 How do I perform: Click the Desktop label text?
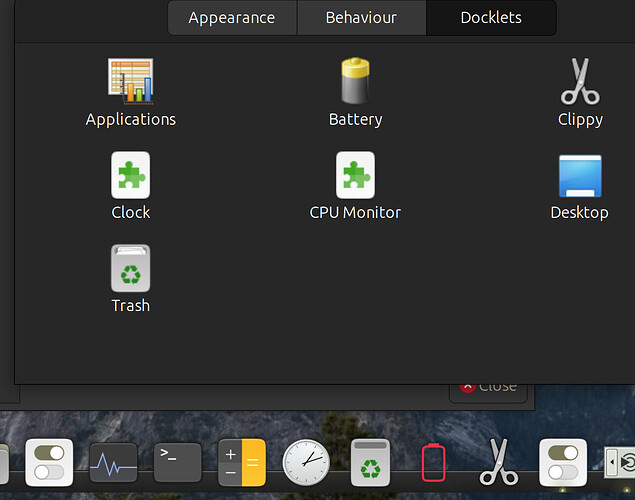580,213
